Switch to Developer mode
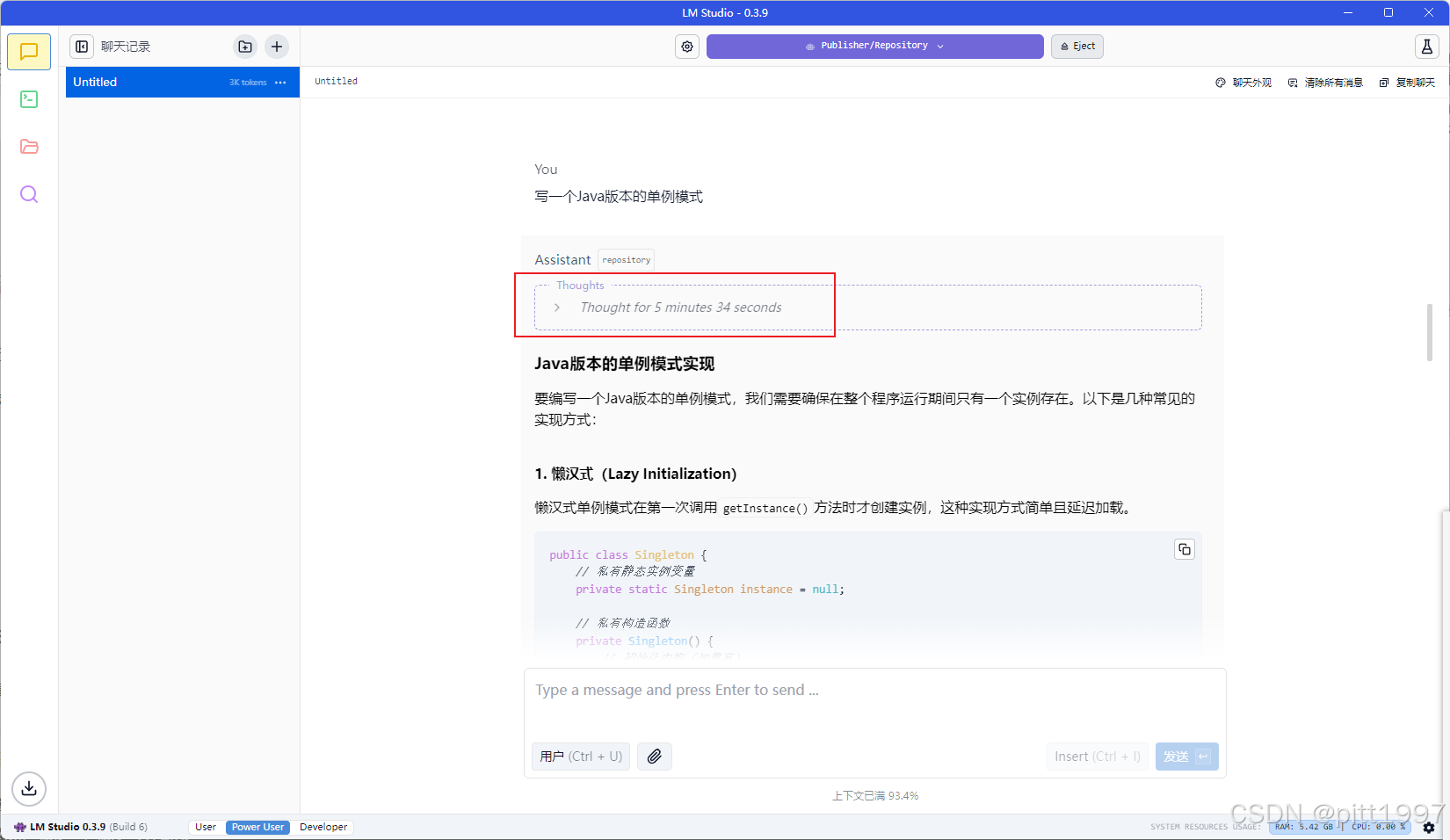The image size is (1450, 840). point(323,827)
